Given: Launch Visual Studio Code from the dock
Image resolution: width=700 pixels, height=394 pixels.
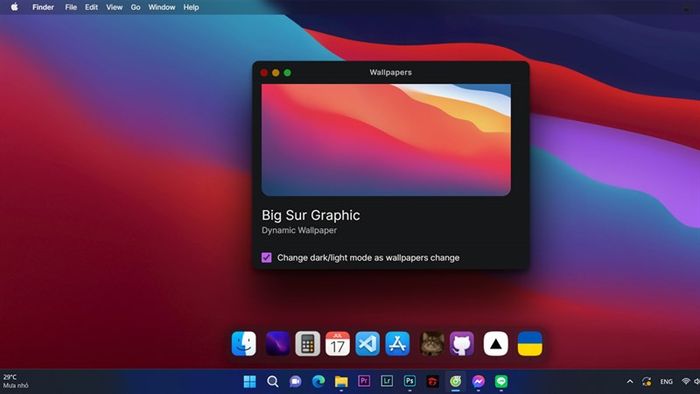Looking at the screenshot, I should click(x=367, y=344).
